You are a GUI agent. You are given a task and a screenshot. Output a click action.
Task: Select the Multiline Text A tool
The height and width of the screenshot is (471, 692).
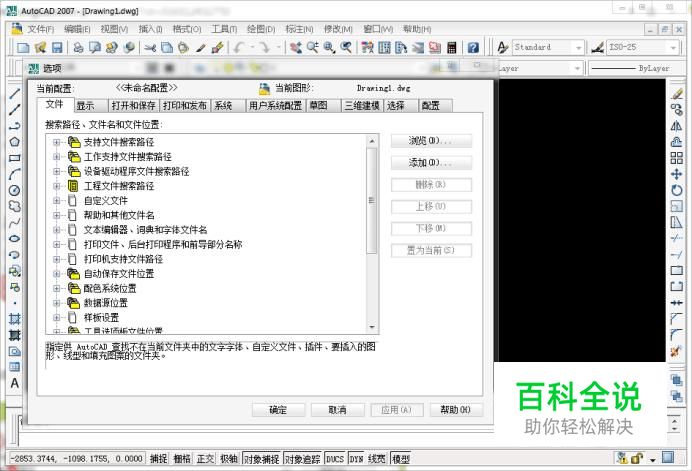click(x=15, y=383)
